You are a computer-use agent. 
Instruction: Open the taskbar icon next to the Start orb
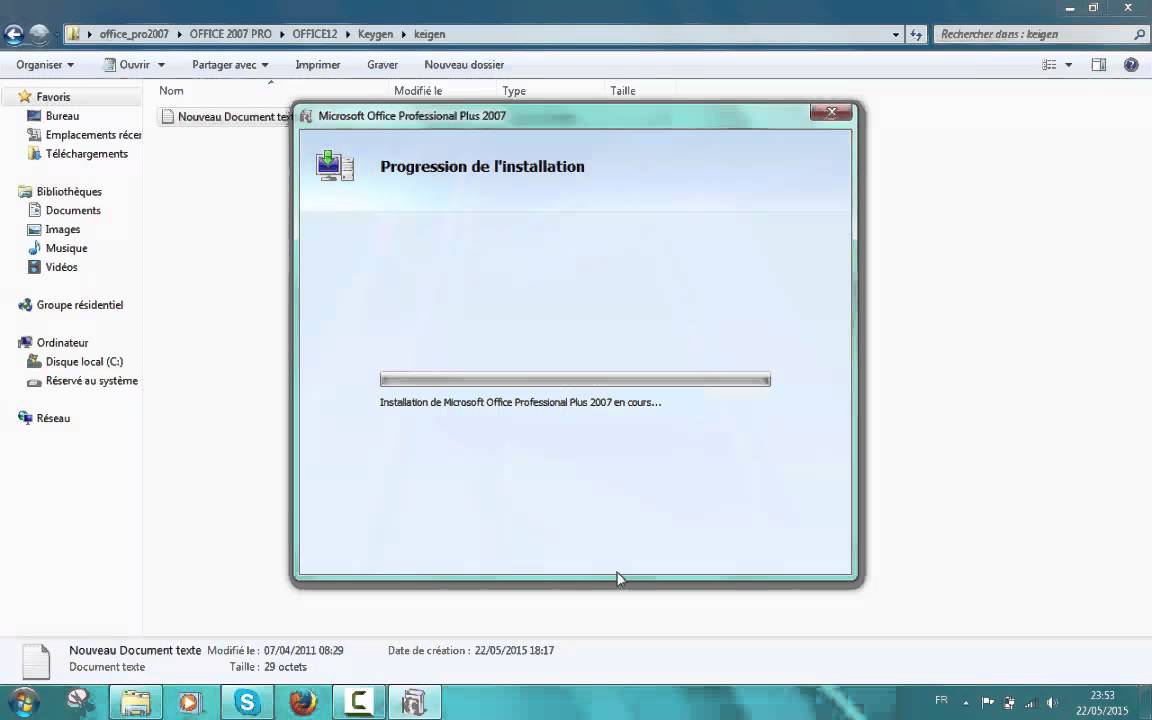[x=80, y=702]
